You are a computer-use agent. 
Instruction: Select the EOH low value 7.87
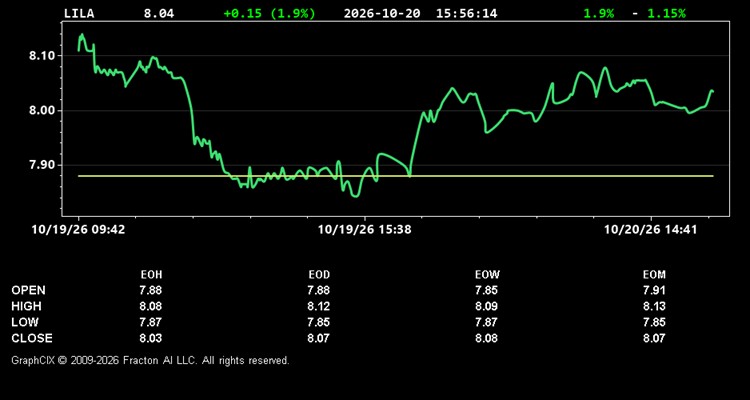(x=151, y=322)
